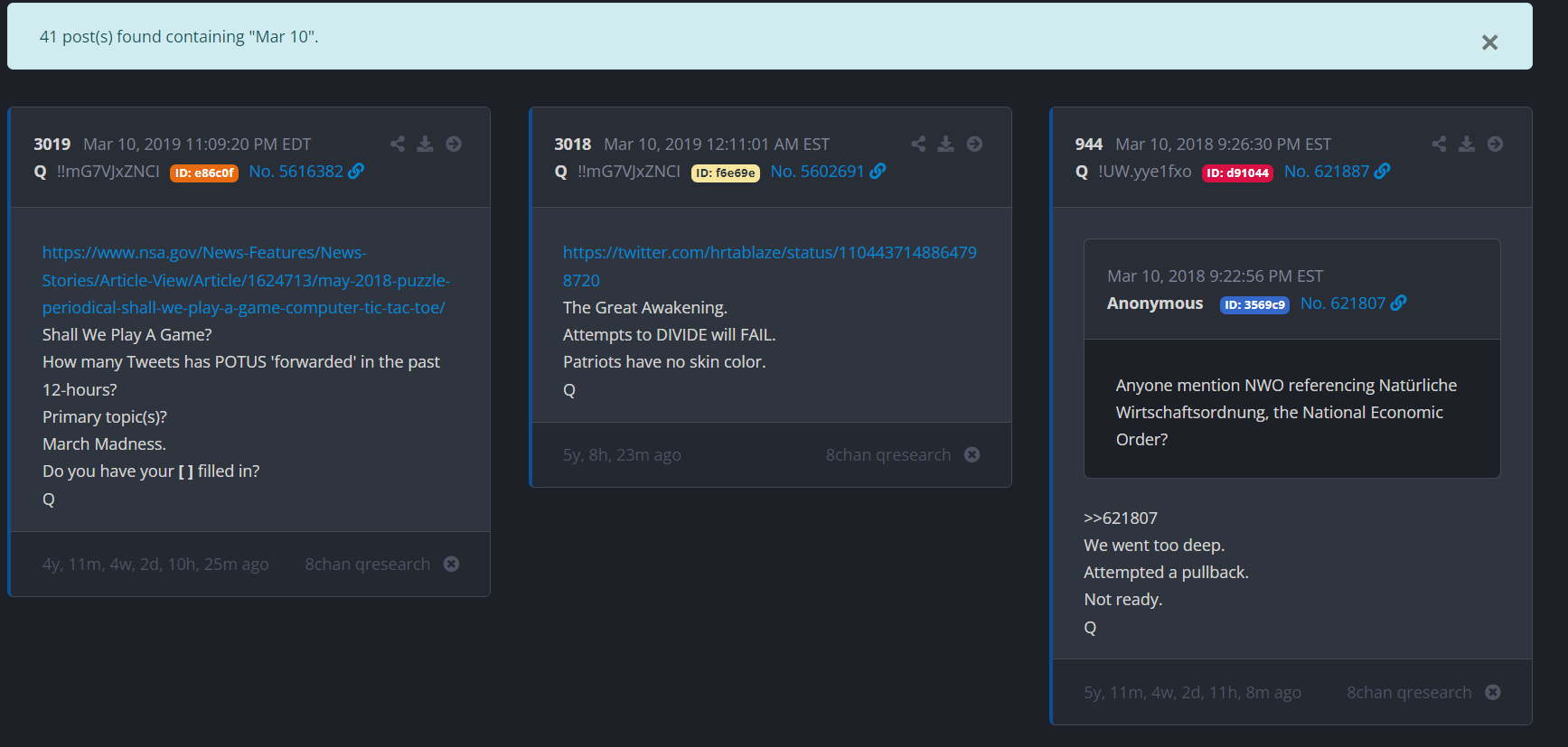Open link No. 5602691
This screenshot has width=1568, height=747.
[817, 171]
